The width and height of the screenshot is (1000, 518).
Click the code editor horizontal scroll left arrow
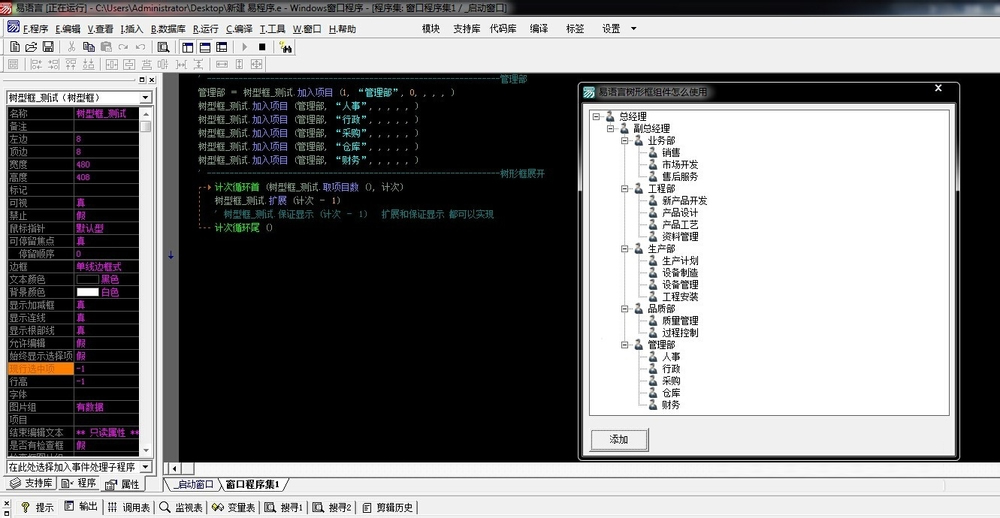pos(174,469)
